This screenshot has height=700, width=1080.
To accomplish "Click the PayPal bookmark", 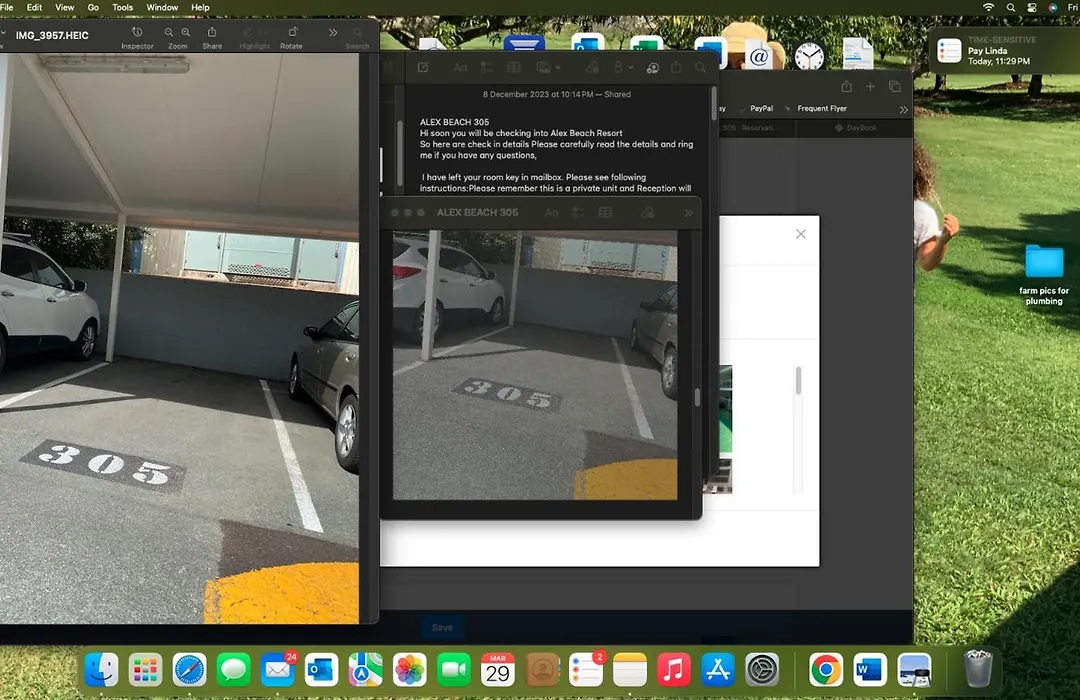I will click(x=762, y=108).
